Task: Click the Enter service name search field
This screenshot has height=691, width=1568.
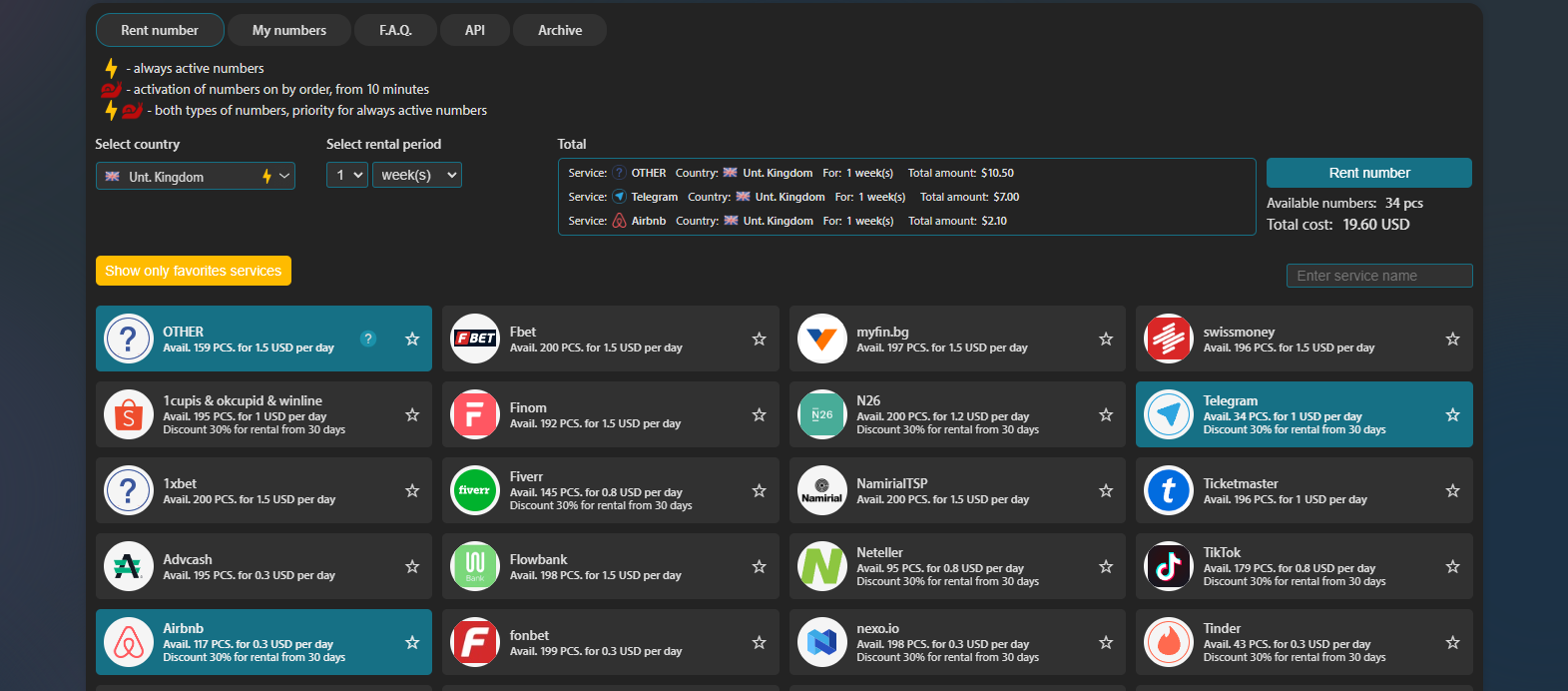Action: [x=1379, y=276]
